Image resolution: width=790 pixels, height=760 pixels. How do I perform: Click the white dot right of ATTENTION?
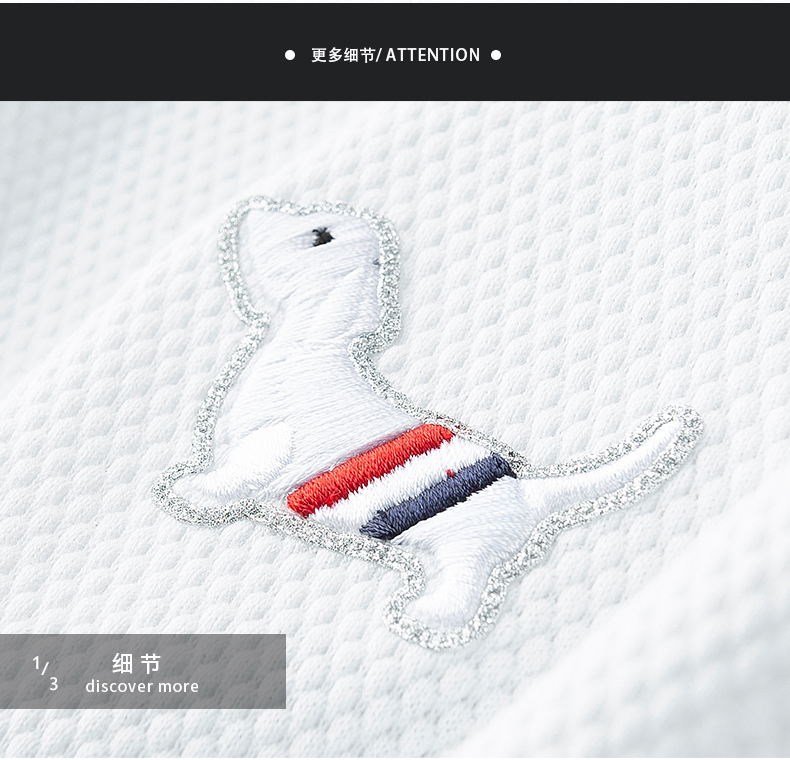(496, 55)
